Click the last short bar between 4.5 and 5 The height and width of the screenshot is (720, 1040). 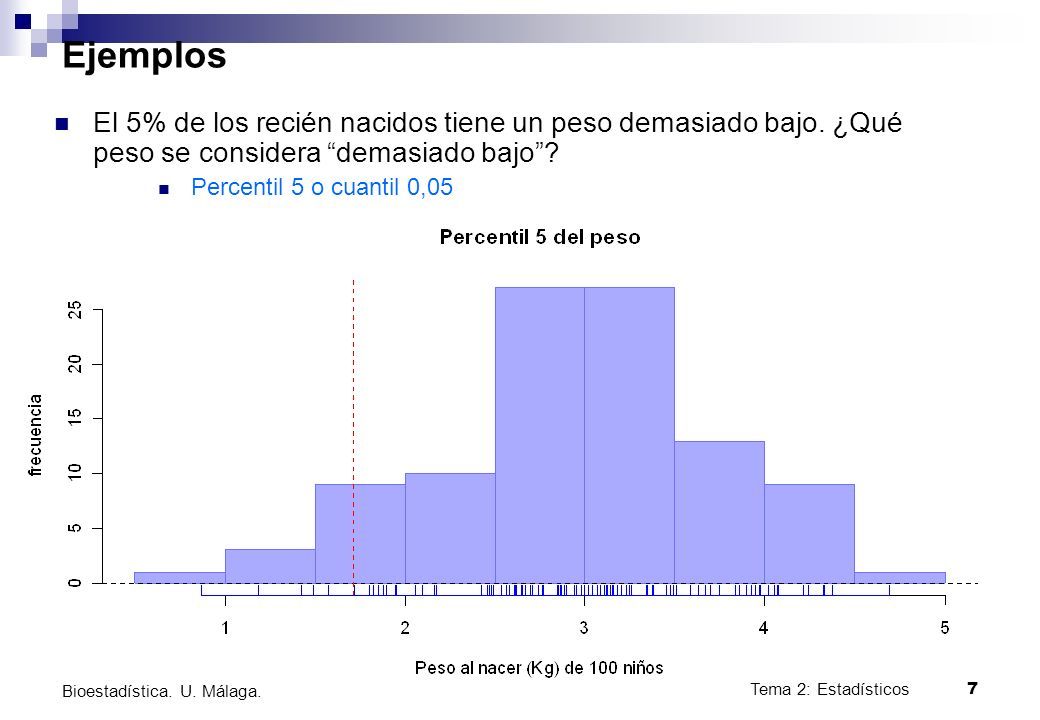(900, 577)
